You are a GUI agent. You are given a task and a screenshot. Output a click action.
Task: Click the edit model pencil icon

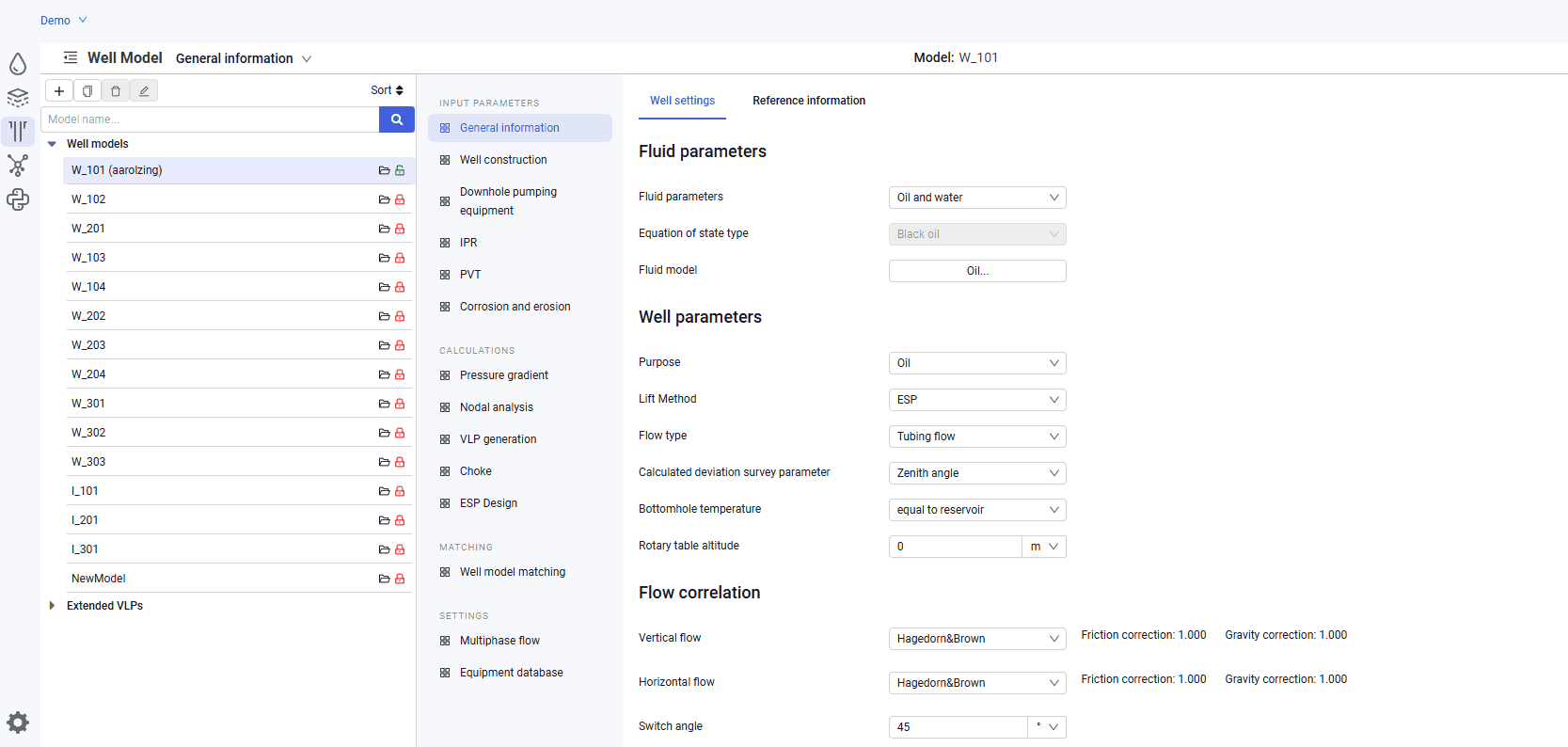point(144,91)
